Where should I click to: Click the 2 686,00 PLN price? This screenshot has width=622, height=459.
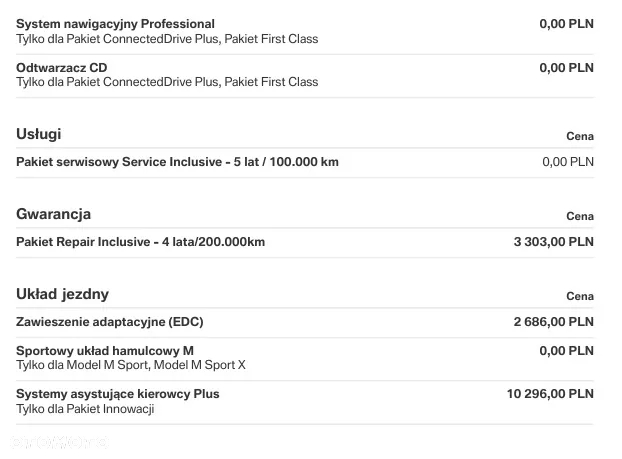[553, 322]
